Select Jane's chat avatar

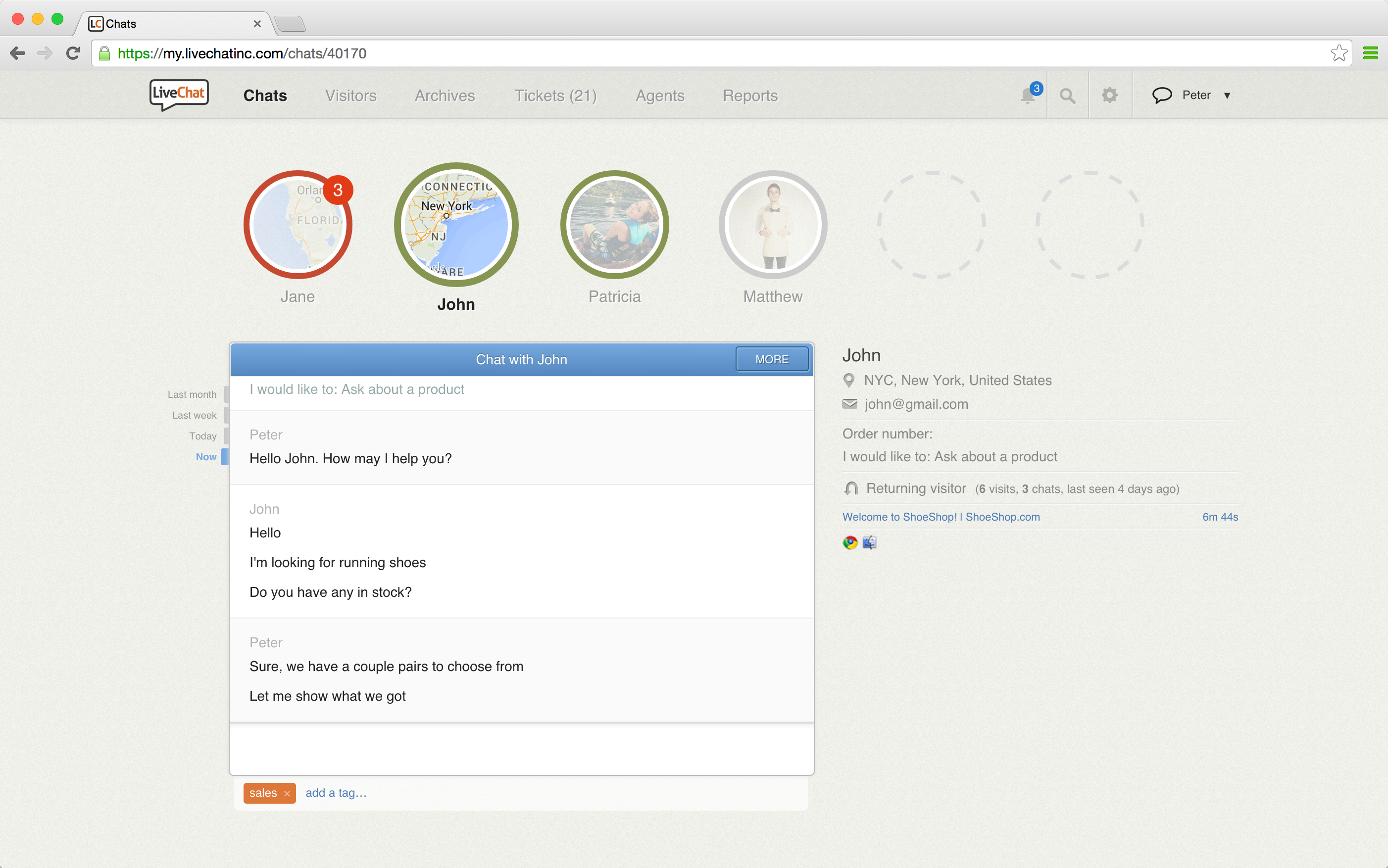pyautogui.click(x=298, y=225)
